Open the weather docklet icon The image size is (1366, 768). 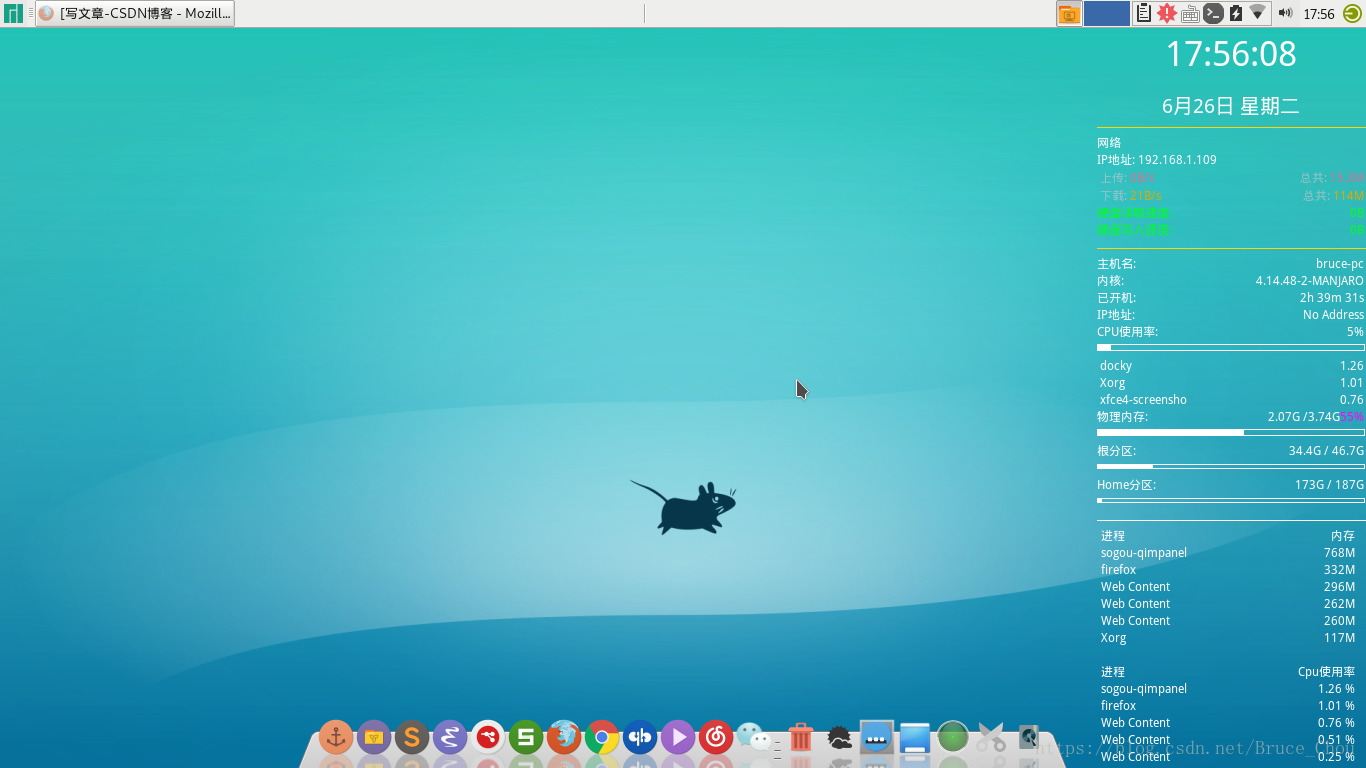(x=839, y=739)
